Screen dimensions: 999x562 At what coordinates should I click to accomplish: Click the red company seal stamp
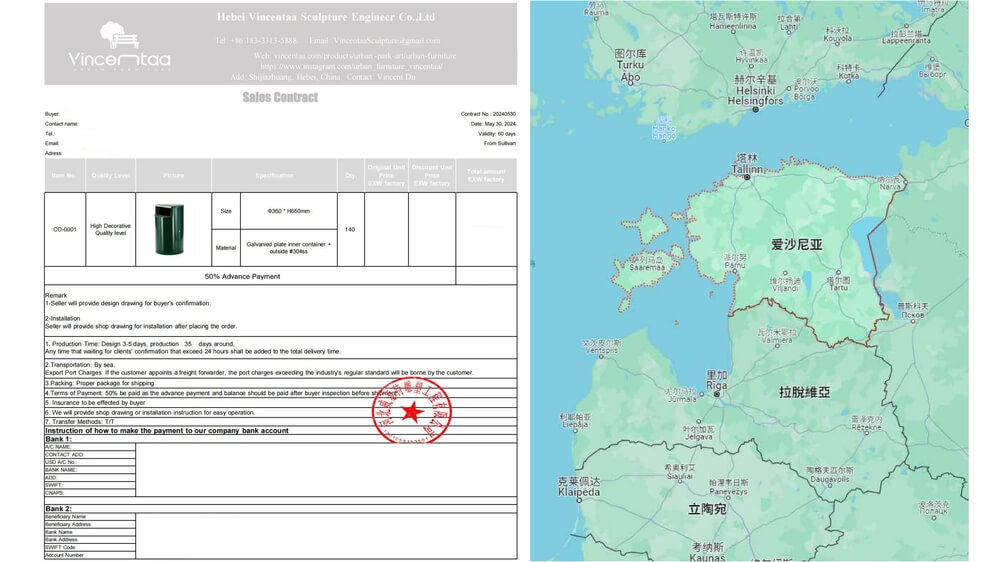pos(411,411)
